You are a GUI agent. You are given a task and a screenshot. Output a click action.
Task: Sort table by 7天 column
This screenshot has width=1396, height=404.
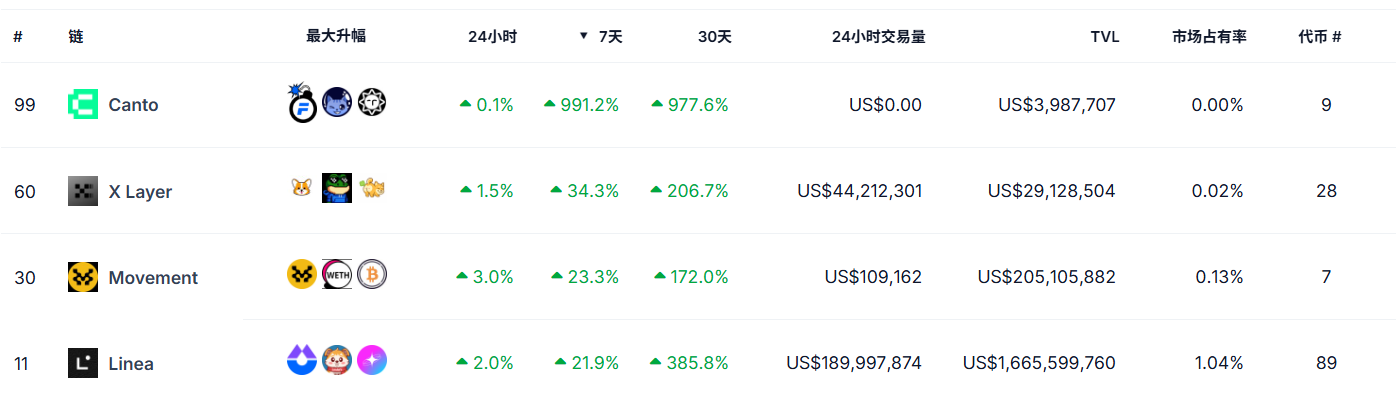point(610,37)
